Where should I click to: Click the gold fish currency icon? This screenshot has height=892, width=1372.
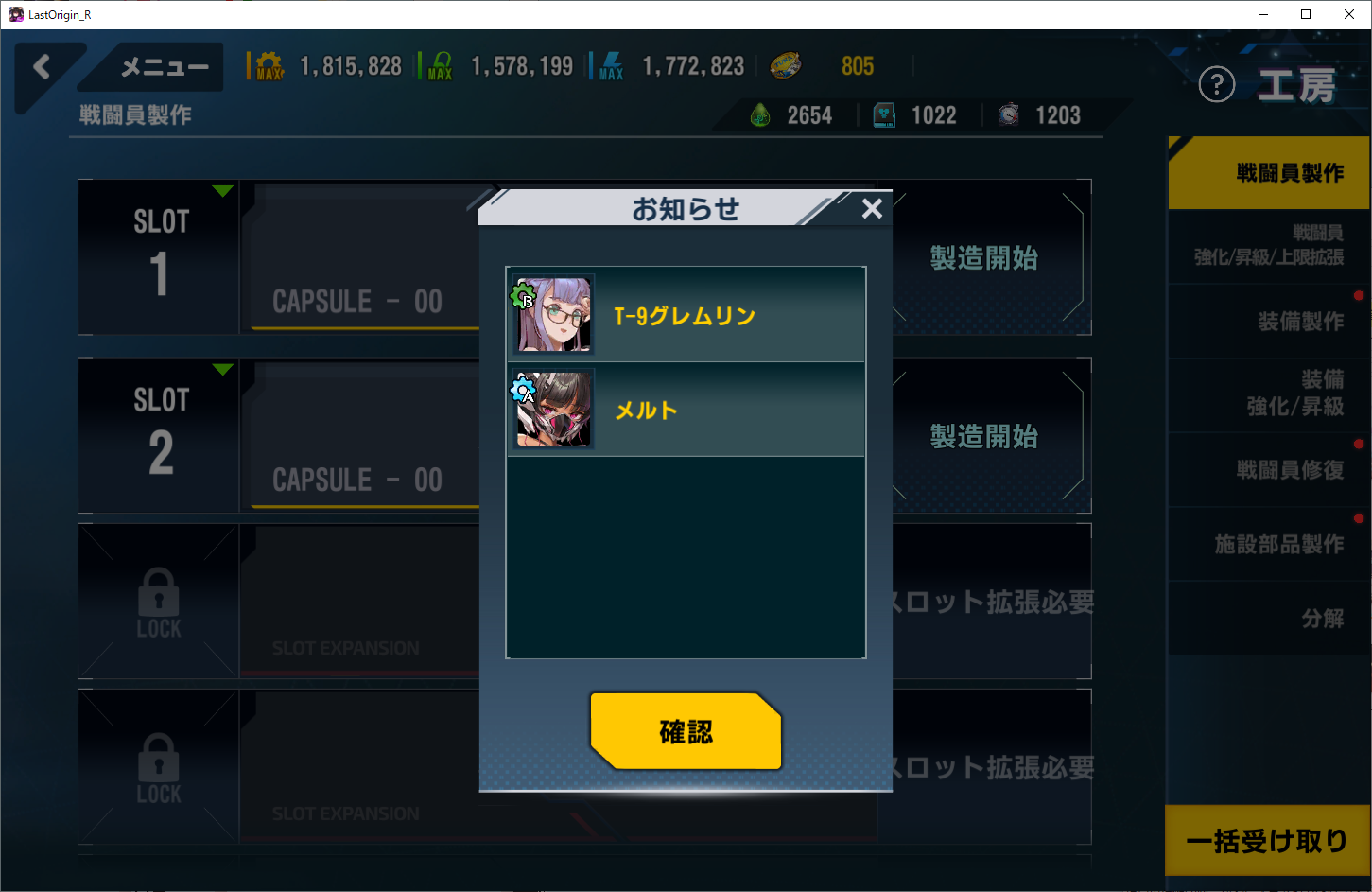click(786, 65)
